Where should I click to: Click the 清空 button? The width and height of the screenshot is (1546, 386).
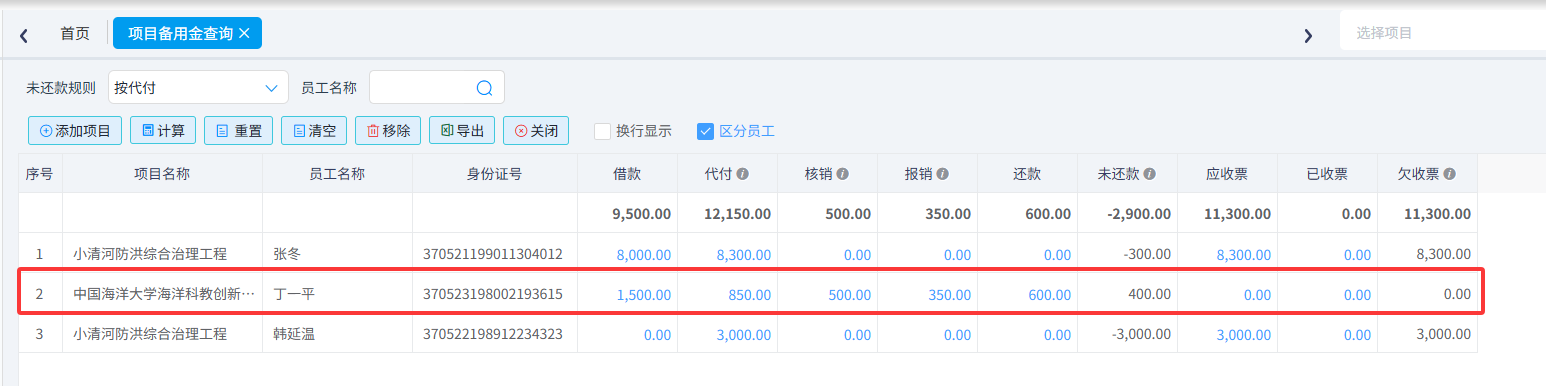click(315, 131)
